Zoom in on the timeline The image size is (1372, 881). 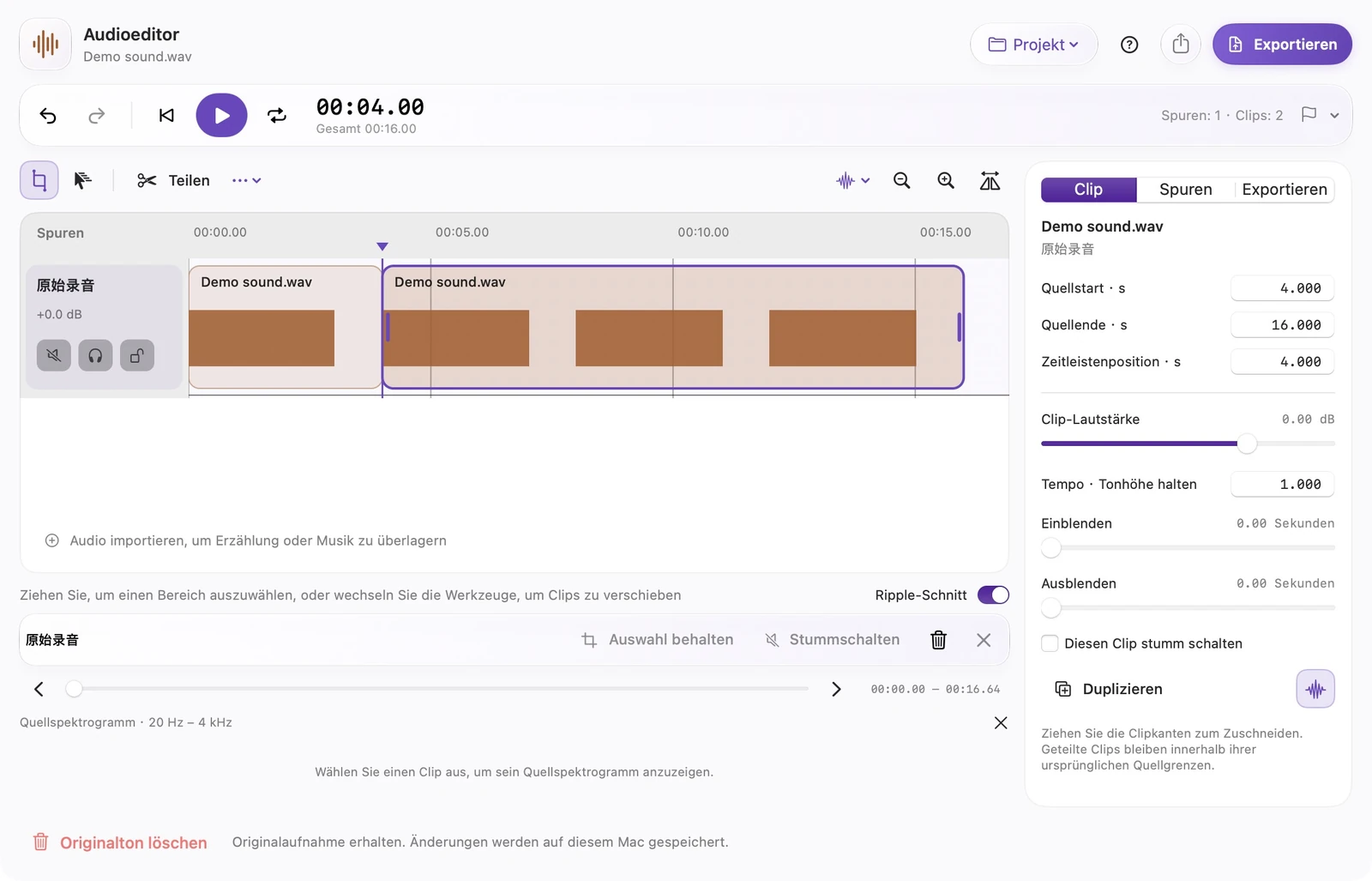click(x=946, y=180)
